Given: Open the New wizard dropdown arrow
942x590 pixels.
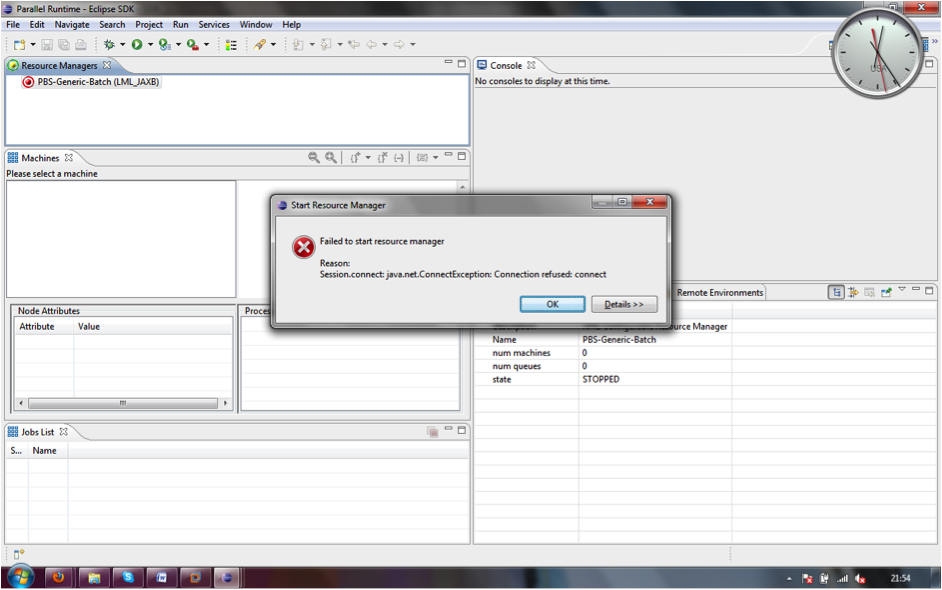Looking at the screenshot, I should [33, 44].
